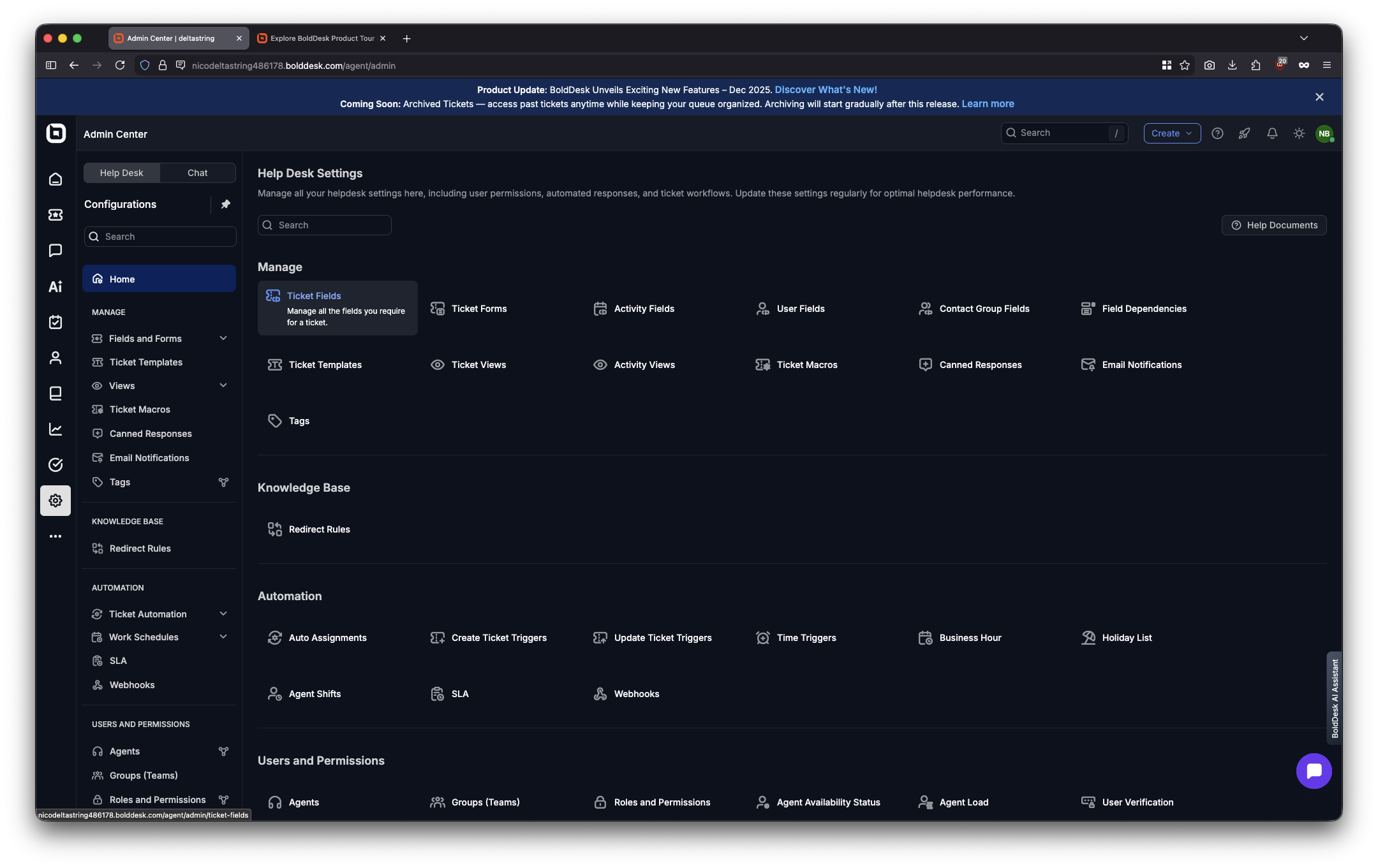Image resolution: width=1378 pixels, height=868 pixels.
Task: Click the header Search field
Action: tap(1064, 133)
